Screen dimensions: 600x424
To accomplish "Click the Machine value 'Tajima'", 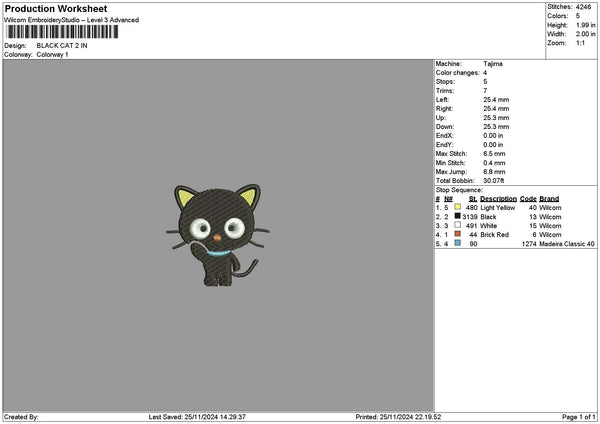I will pos(493,64).
